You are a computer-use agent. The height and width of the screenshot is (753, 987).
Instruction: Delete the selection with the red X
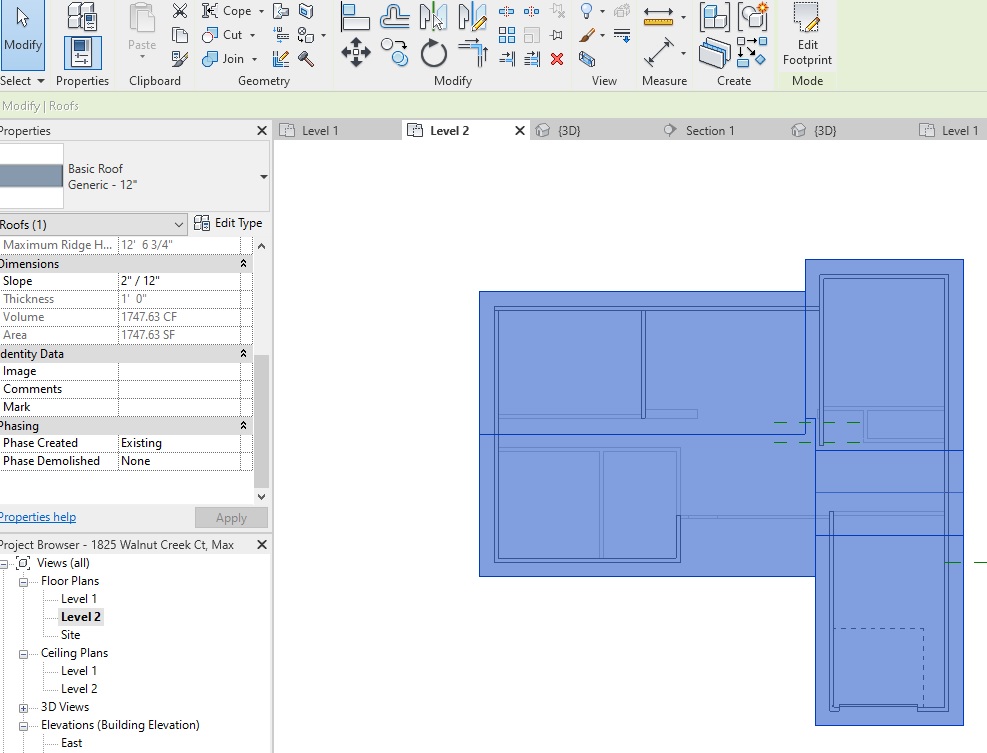point(558,59)
